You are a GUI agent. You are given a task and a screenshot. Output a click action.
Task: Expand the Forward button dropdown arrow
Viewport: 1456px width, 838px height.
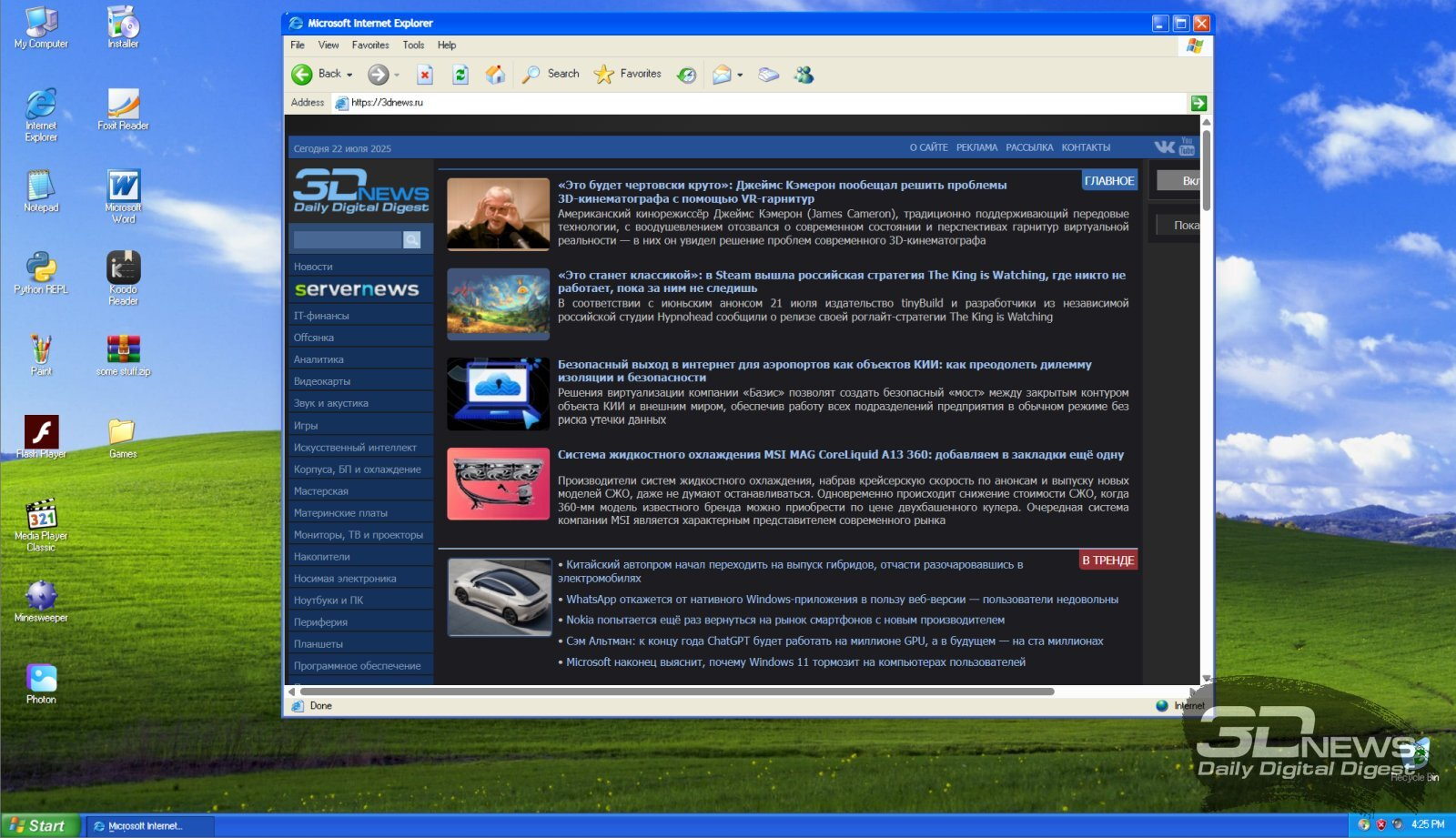point(397,75)
